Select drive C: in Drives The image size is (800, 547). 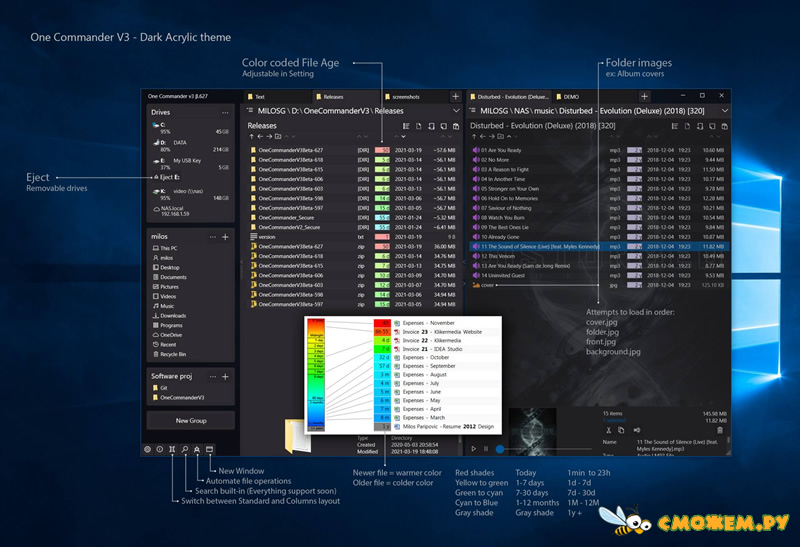pos(190,128)
